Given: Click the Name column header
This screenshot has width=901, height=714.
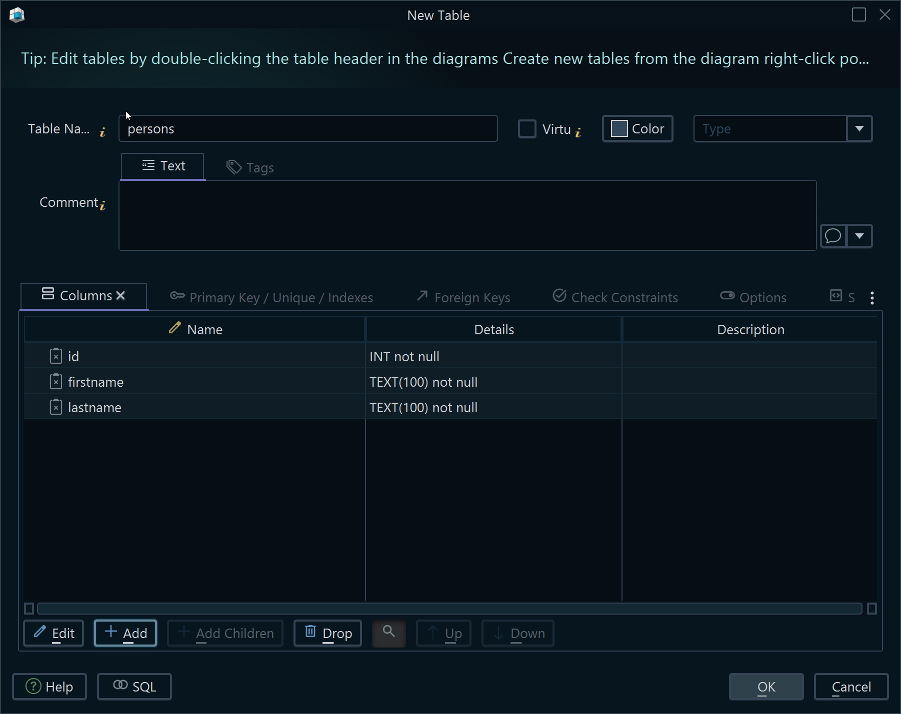Looking at the screenshot, I should coord(194,329).
